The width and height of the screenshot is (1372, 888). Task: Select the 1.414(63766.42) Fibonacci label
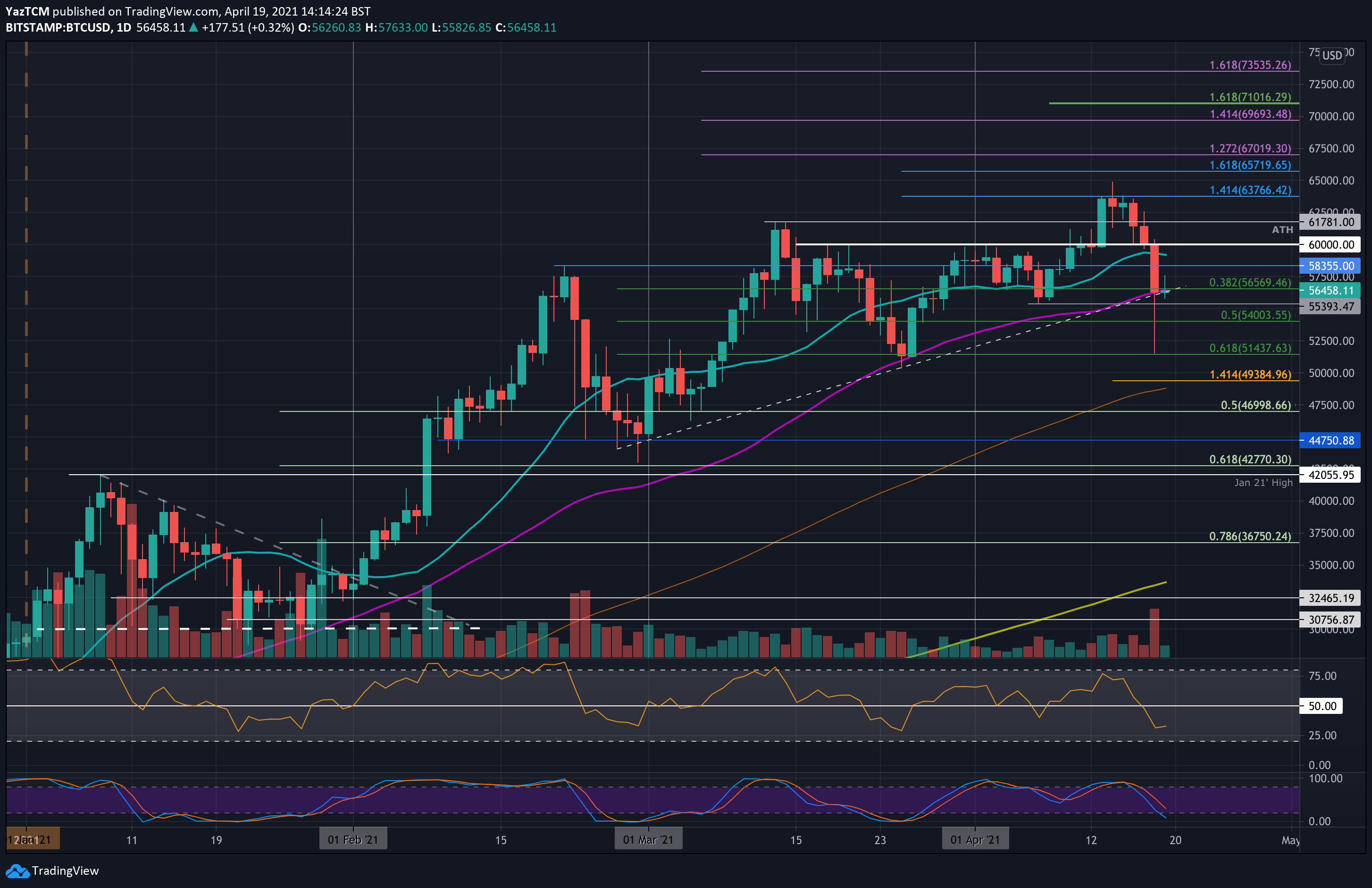click(x=1250, y=190)
